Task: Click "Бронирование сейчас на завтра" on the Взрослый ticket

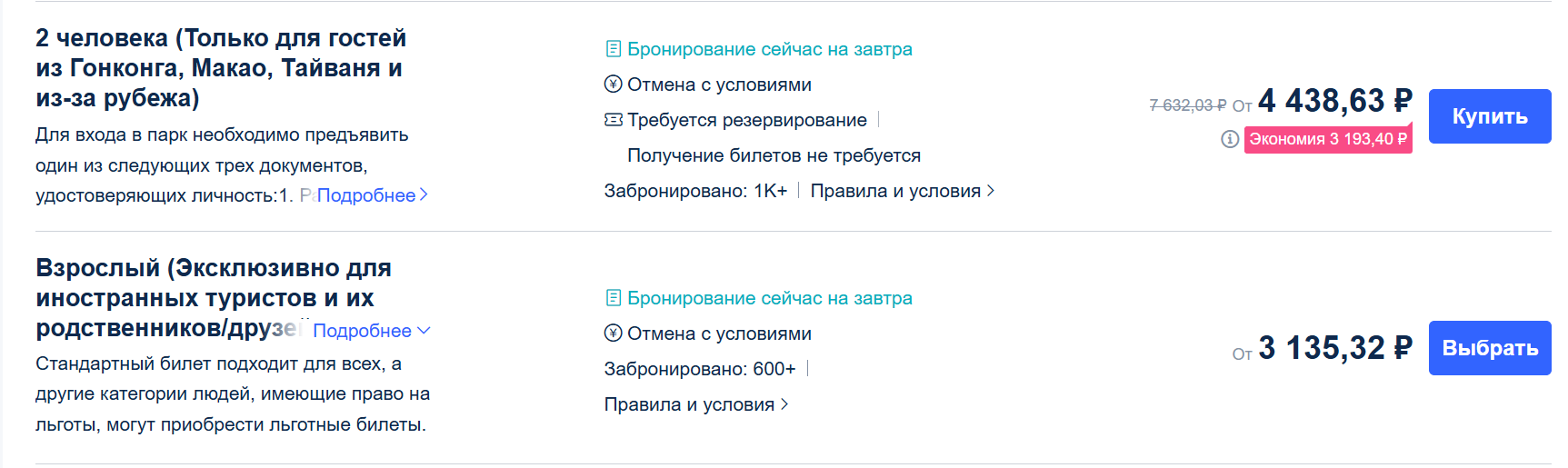Action: point(769,298)
